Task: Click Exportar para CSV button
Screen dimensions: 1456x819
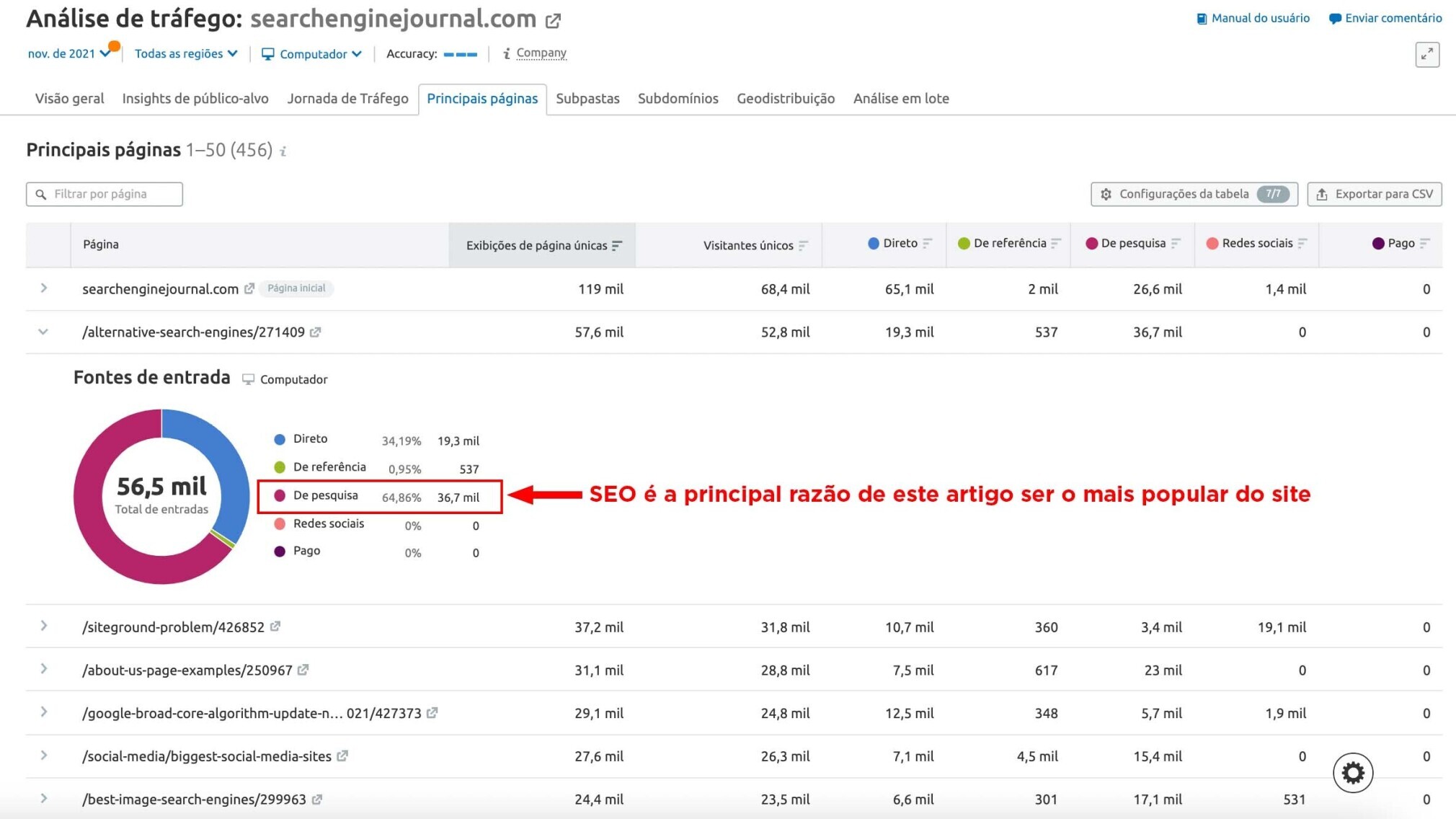Action: tap(1375, 194)
